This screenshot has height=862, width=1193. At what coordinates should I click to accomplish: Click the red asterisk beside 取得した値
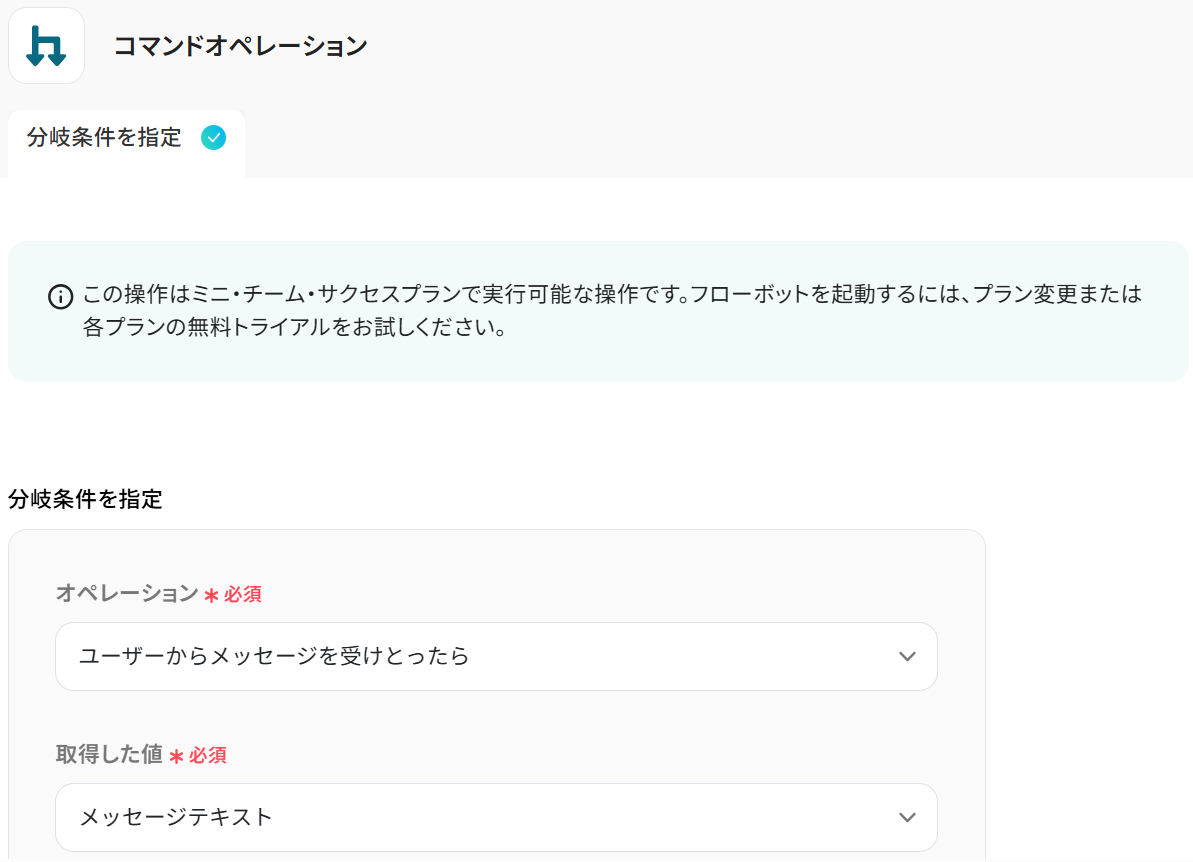coord(176,757)
